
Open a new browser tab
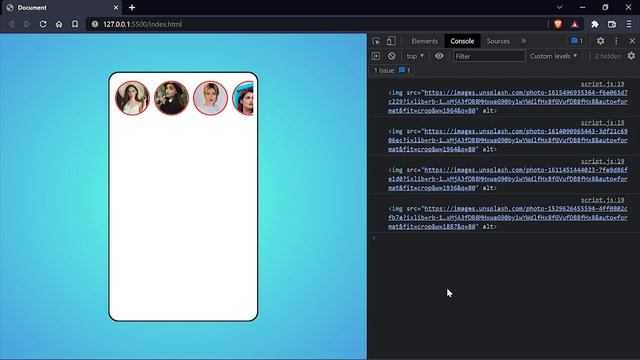pyautogui.click(x=132, y=7)
